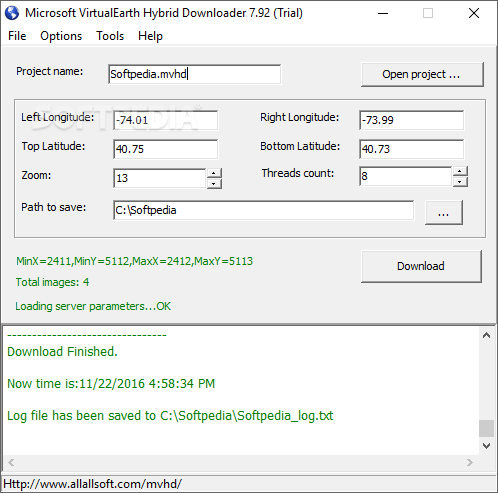Click the log scroll down arrow
This screenshot has height=493, width=498.
[486, 446]
